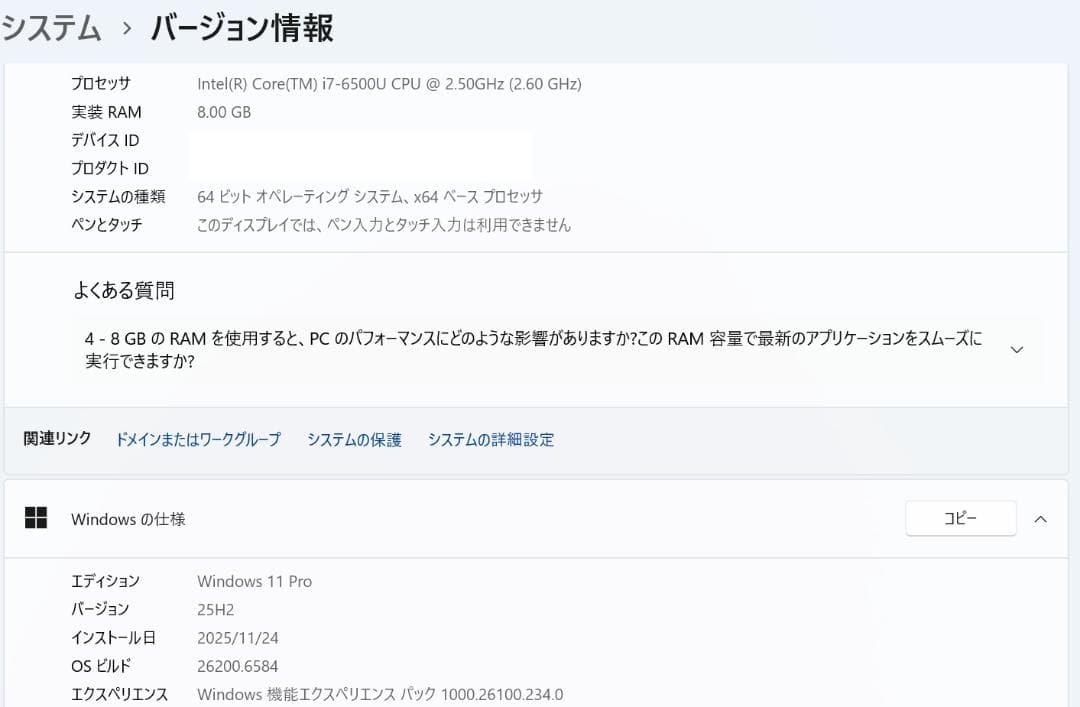Open the ドメインまたはワークグループ link
Image resolution: width=1080 pixels, height=707 pixels.
coord(197,439)
